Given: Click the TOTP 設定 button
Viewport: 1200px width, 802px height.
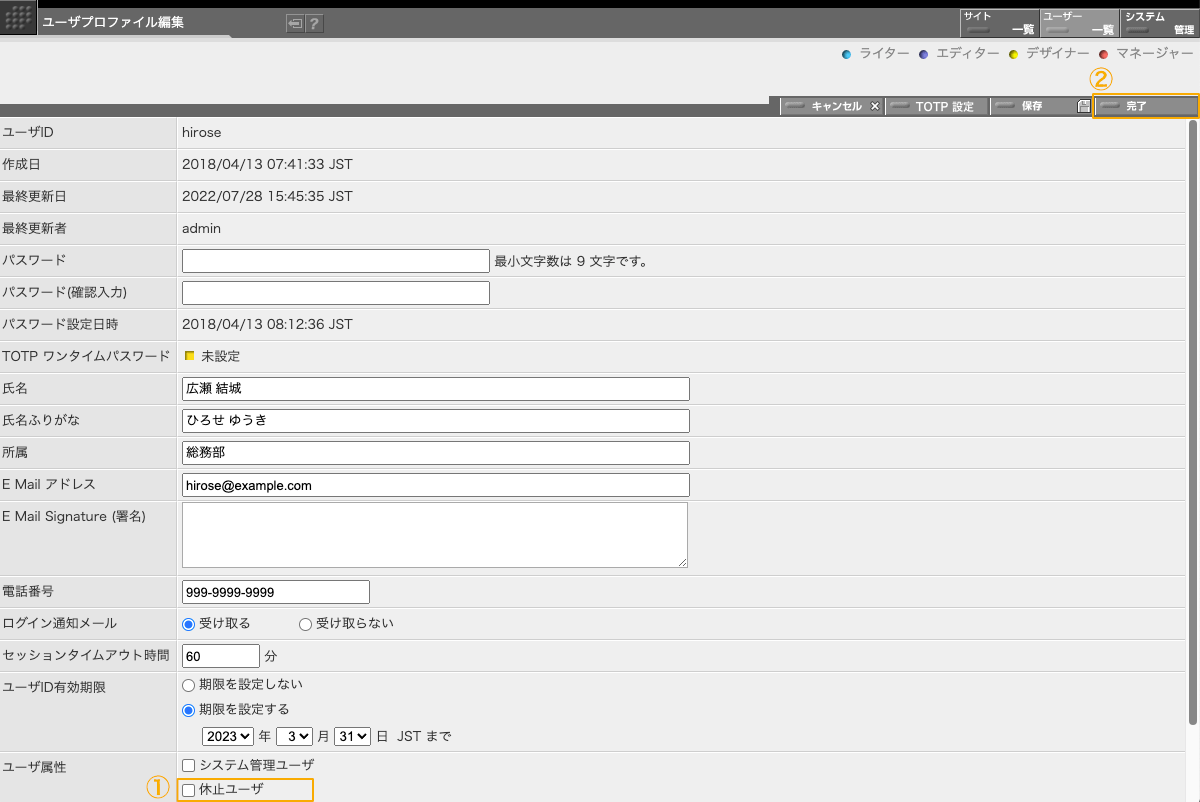Looking at the screenshot, I should click(x=937, y=106).
